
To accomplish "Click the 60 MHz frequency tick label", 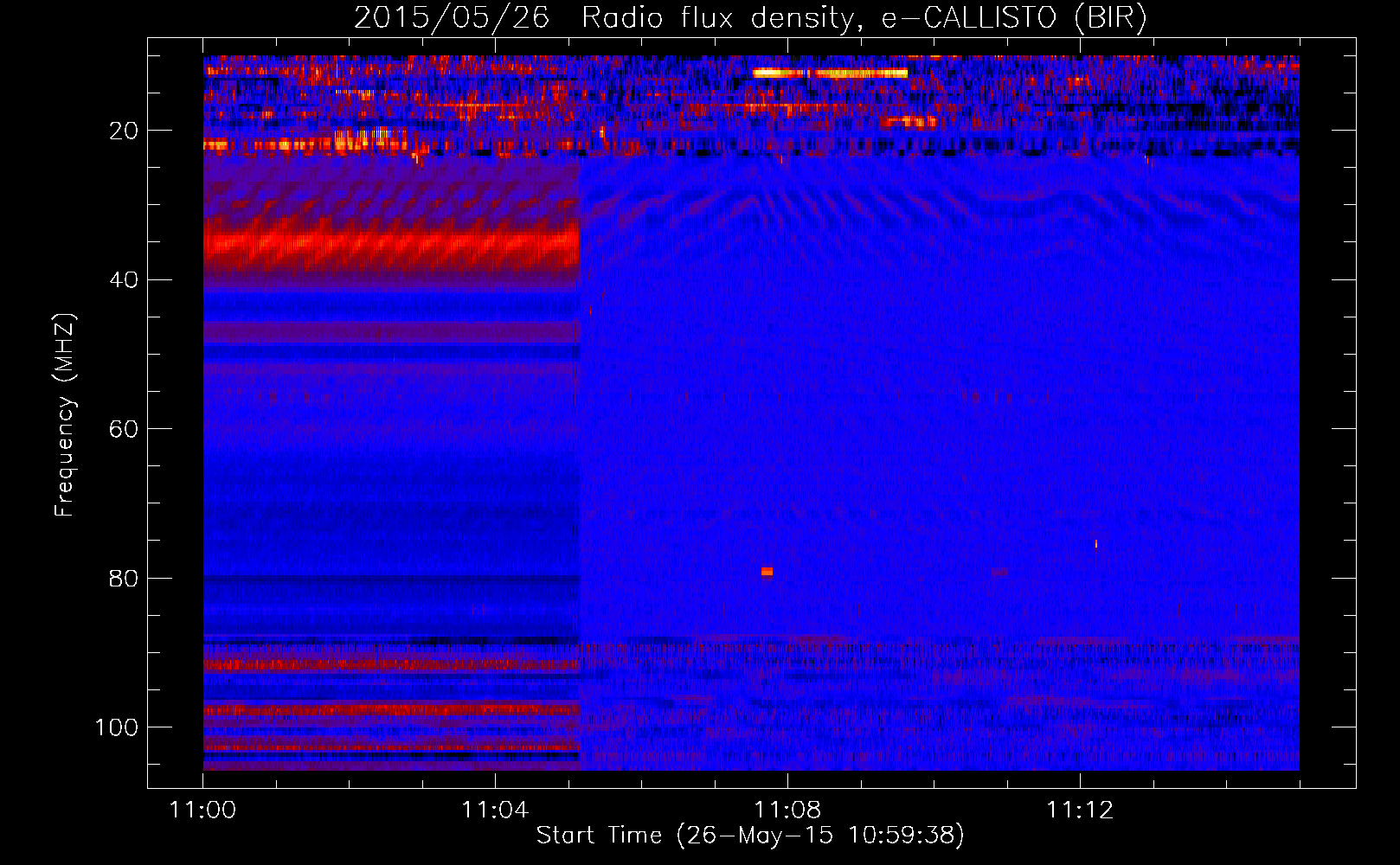I will tap(125, 429).
